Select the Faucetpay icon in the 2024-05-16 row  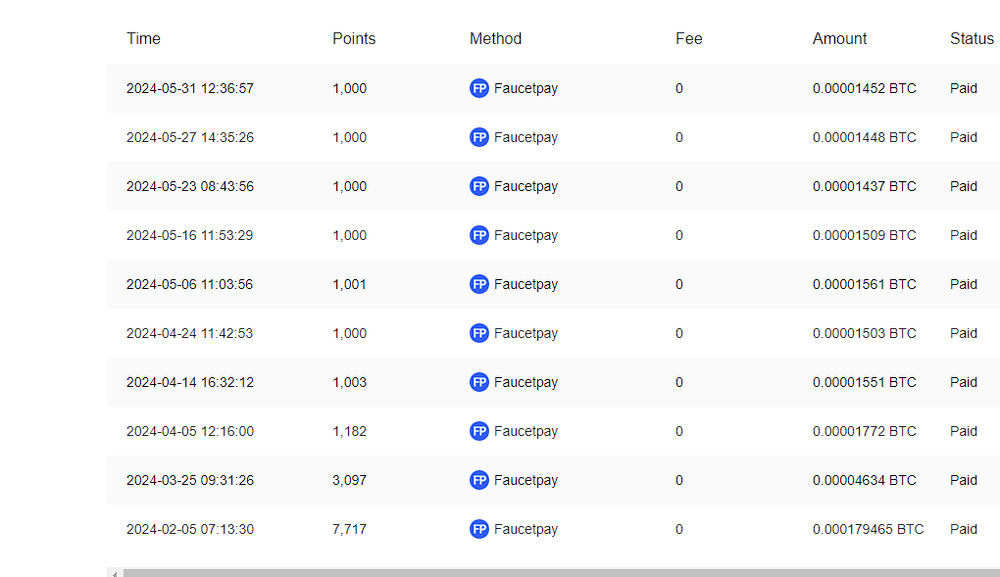tap(479, 235)
